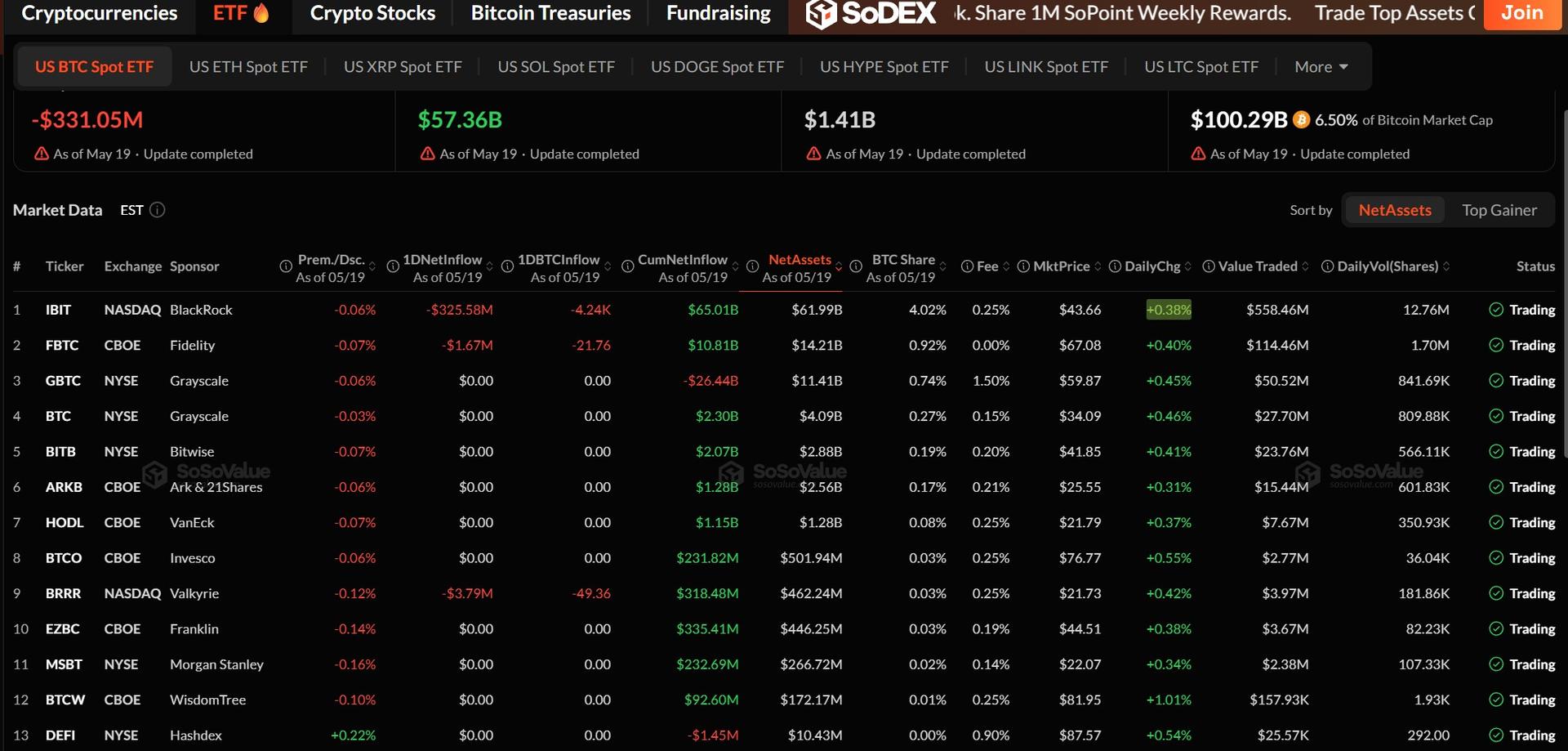Image resolution: width=1568 pixels, height=751 pixels.
Task: Click the Bitcoin coin icon beside $100.29B
Action: coord(1302,120)
